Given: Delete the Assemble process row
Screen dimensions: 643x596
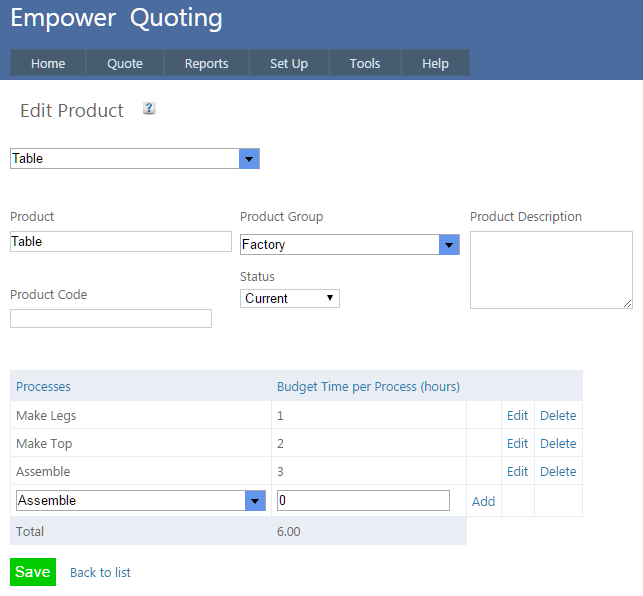Looking at the screenshot, I should [558, 471].
